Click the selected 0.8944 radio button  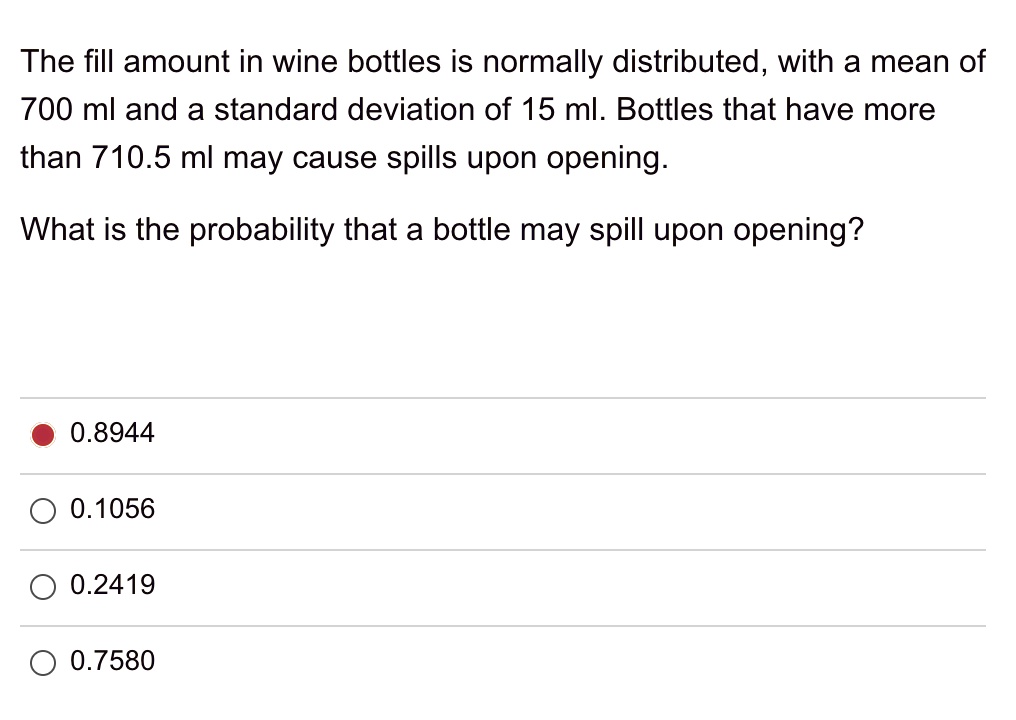pyautogui.click(x=43, y=434)
